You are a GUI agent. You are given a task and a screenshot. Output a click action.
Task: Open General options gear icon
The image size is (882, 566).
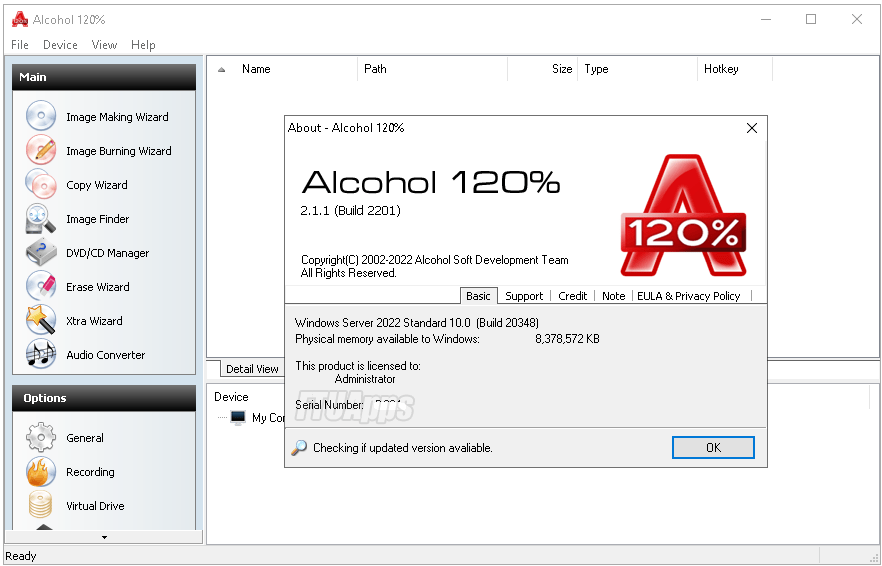point(41,438)
